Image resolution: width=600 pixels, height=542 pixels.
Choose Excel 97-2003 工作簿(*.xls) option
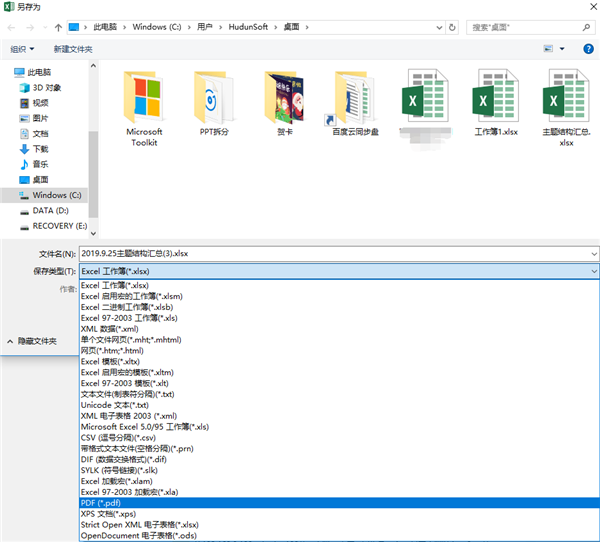339,318
